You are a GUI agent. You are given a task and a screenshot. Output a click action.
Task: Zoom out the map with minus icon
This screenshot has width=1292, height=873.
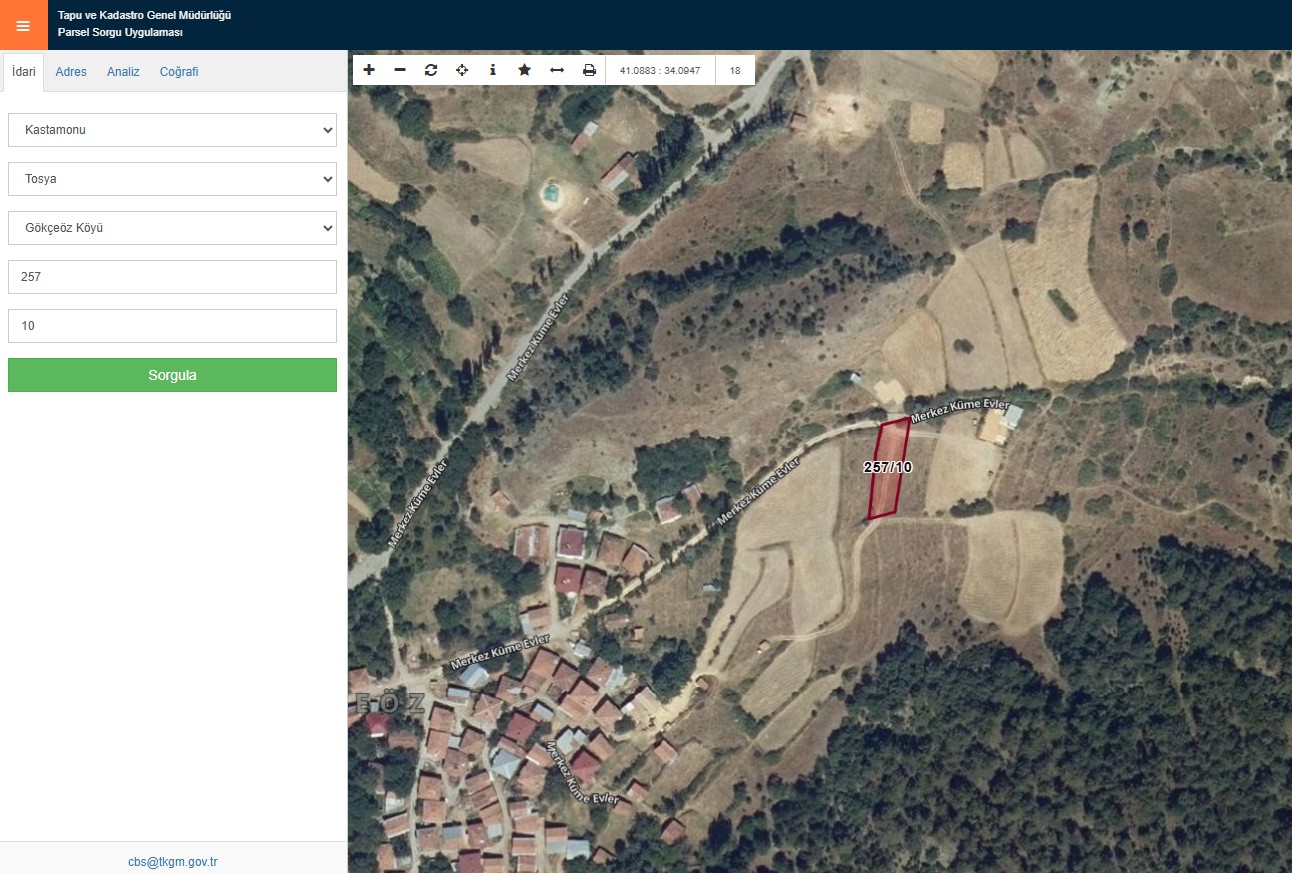[x=400, y=70]
